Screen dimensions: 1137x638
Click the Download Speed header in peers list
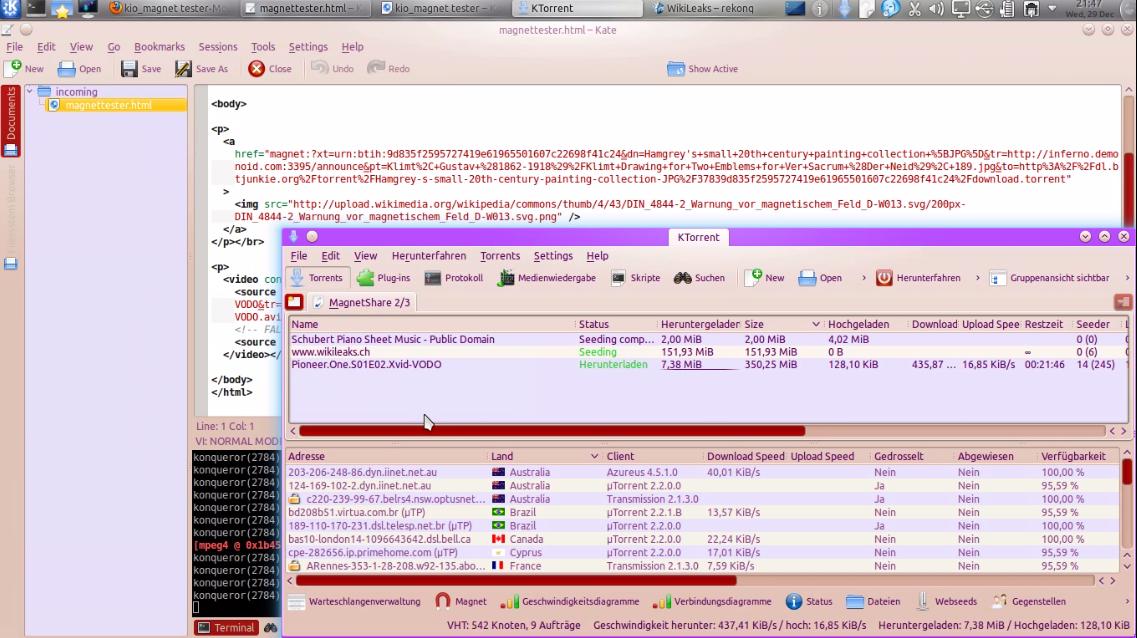(745, 456)
